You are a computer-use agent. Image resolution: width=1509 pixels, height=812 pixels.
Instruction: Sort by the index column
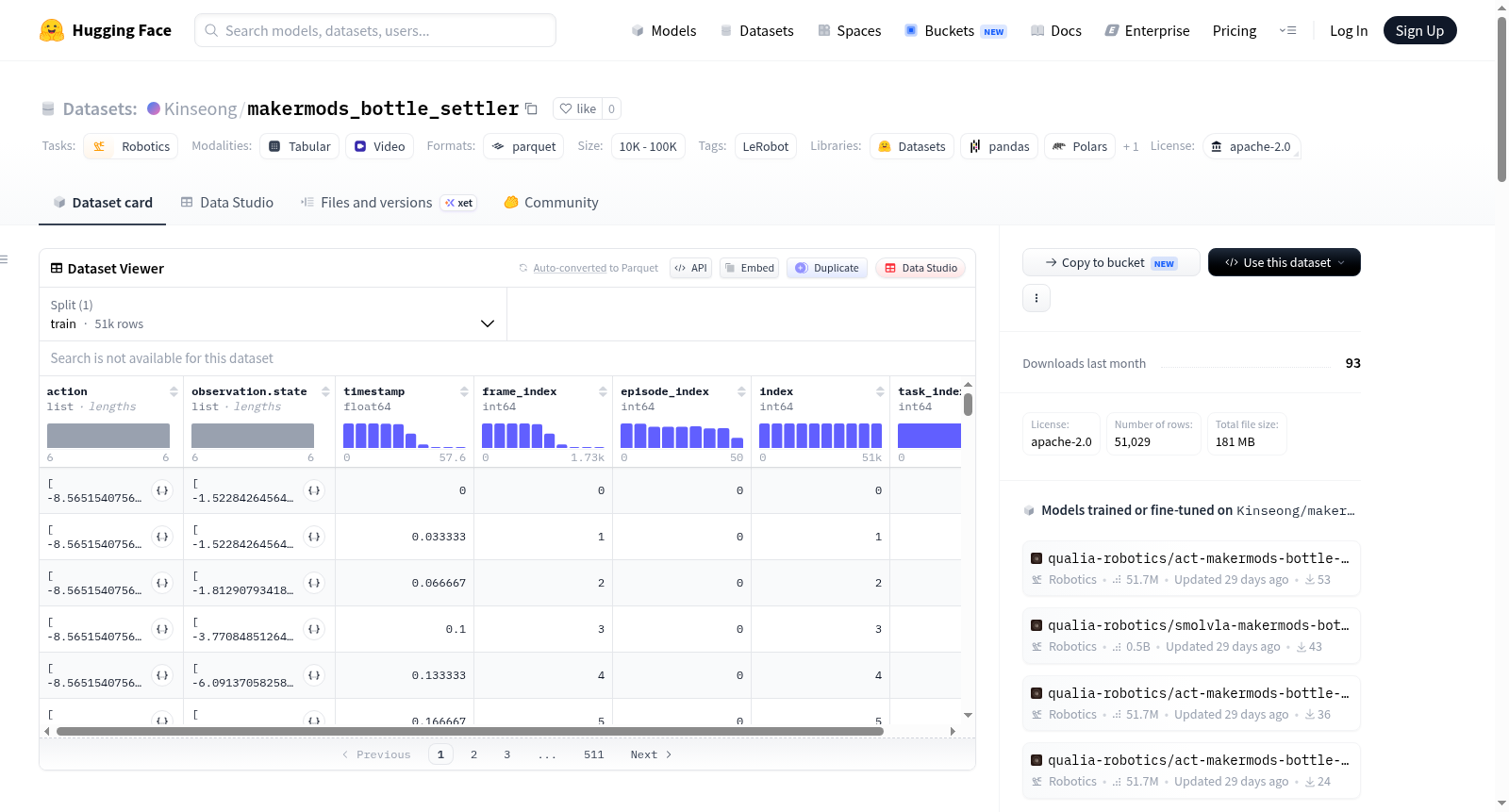coord(880,391)
